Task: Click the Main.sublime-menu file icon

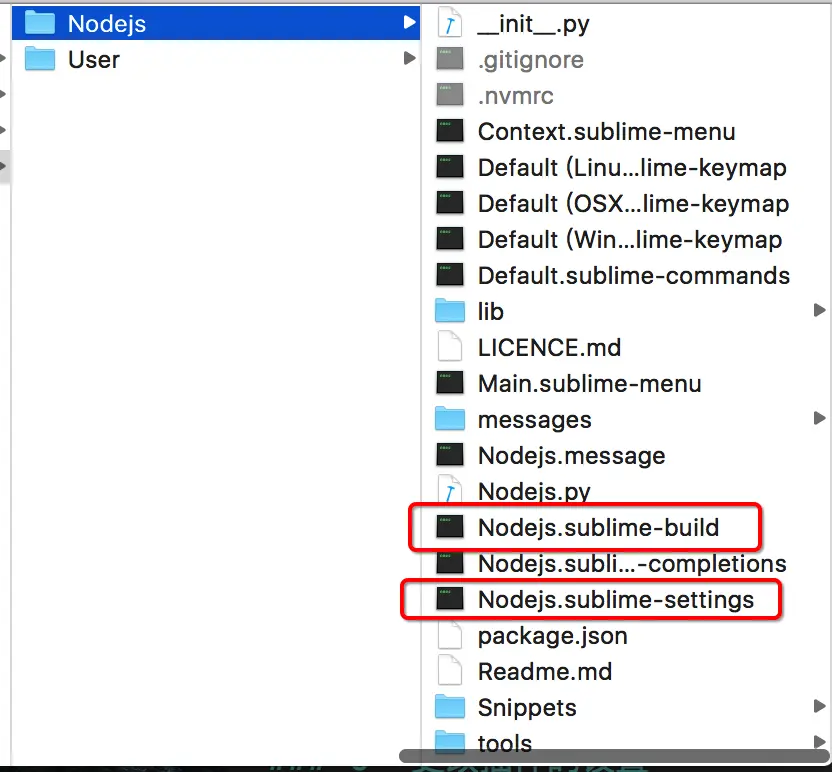Action: 449,383
